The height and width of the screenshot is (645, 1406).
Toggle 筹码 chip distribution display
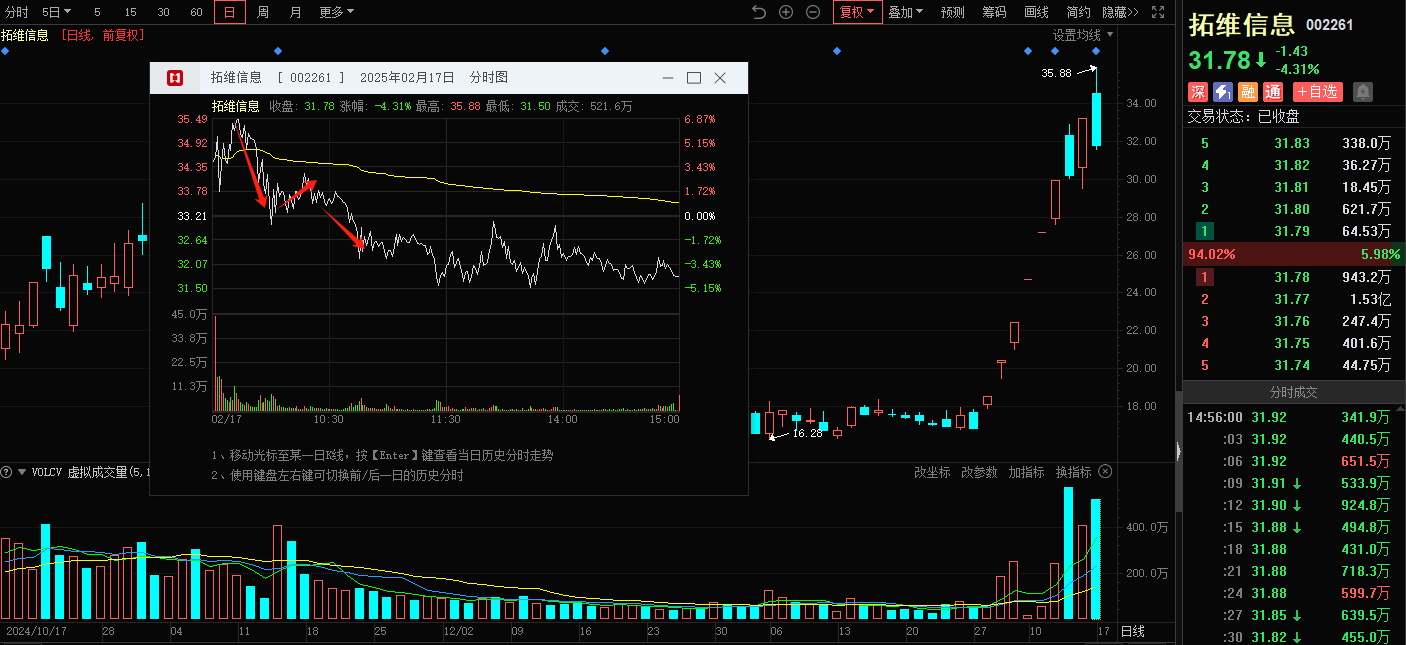(x=994, y=12)
